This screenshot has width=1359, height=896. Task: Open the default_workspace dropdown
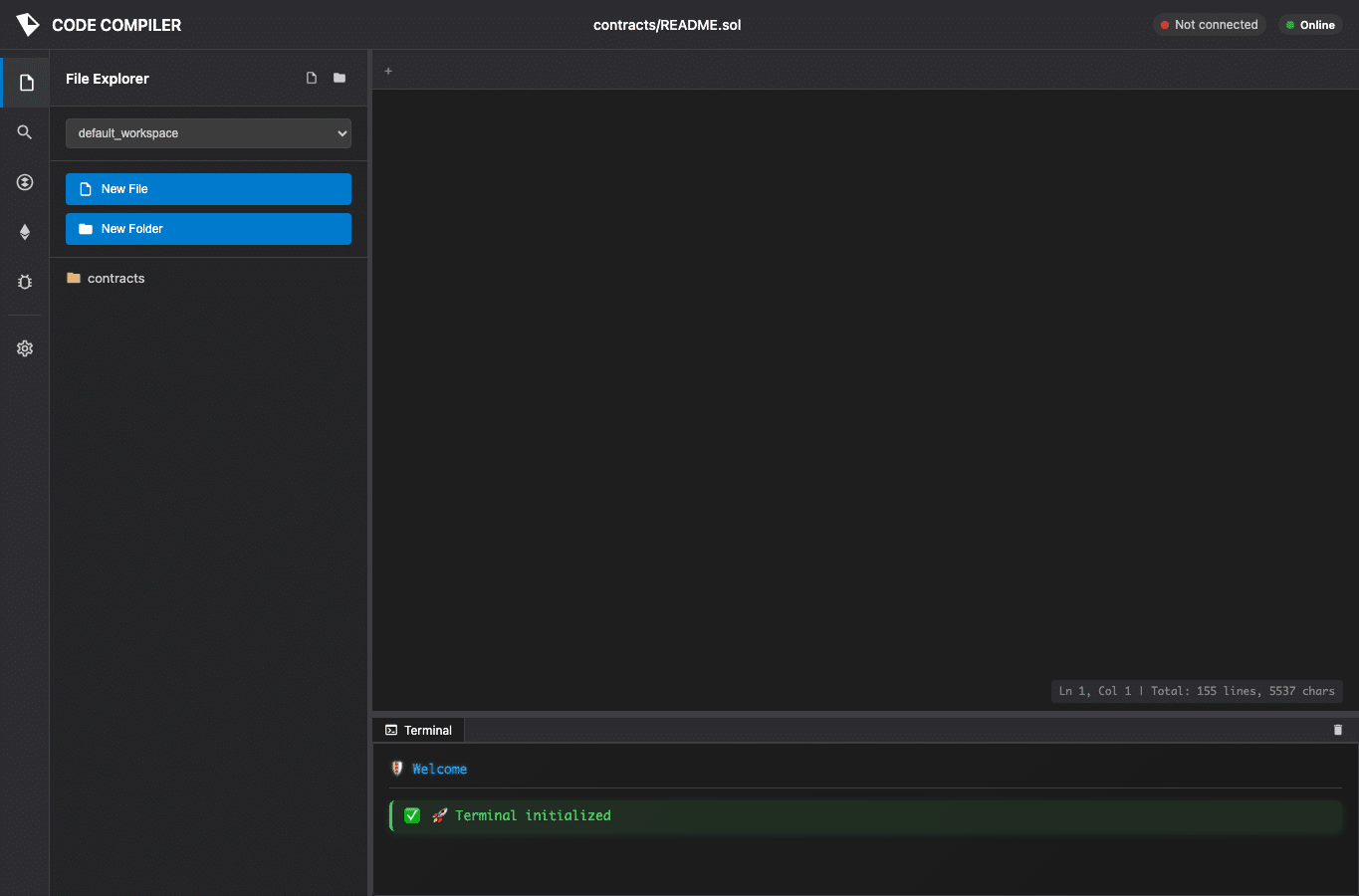coord(208,133)
